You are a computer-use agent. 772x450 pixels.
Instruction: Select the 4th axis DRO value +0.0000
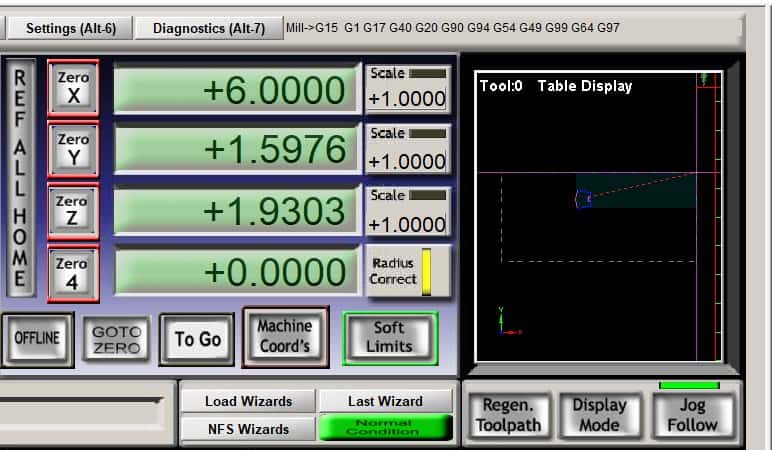(x=237, y=271)
